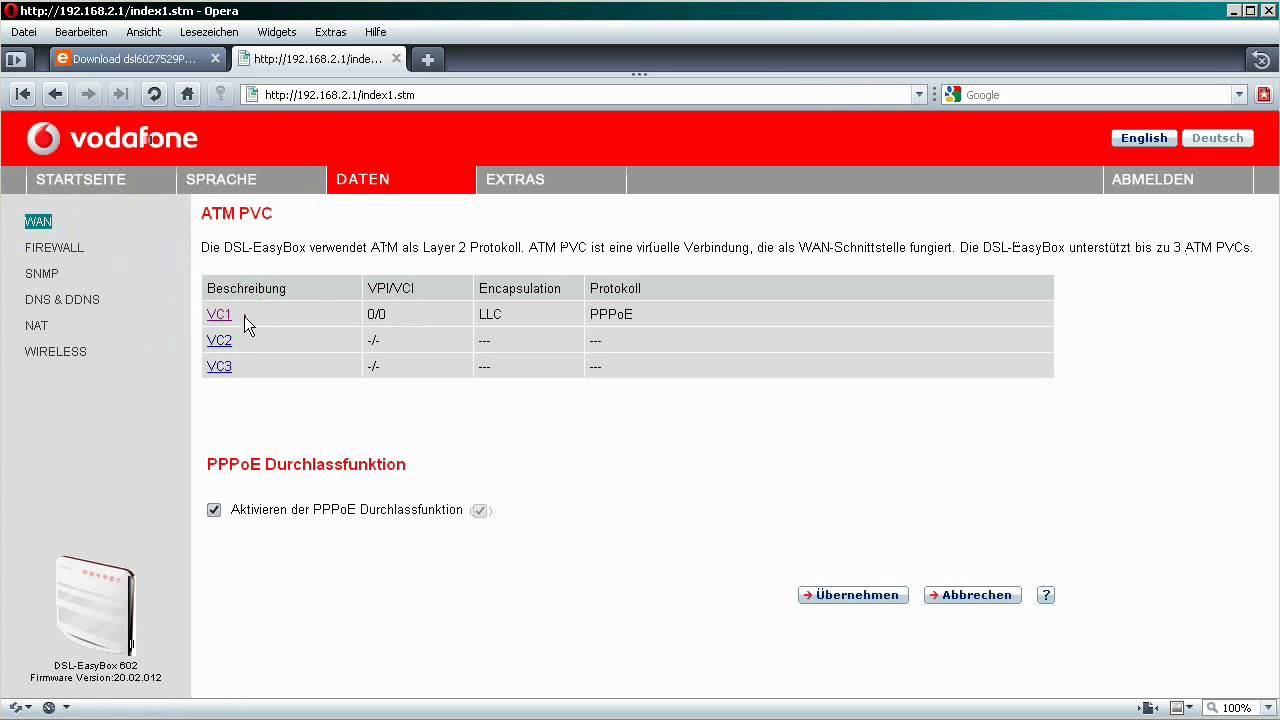
Task: Open the Lesezeichen menu
Action: pyautogui.click(x=209, y=32)
